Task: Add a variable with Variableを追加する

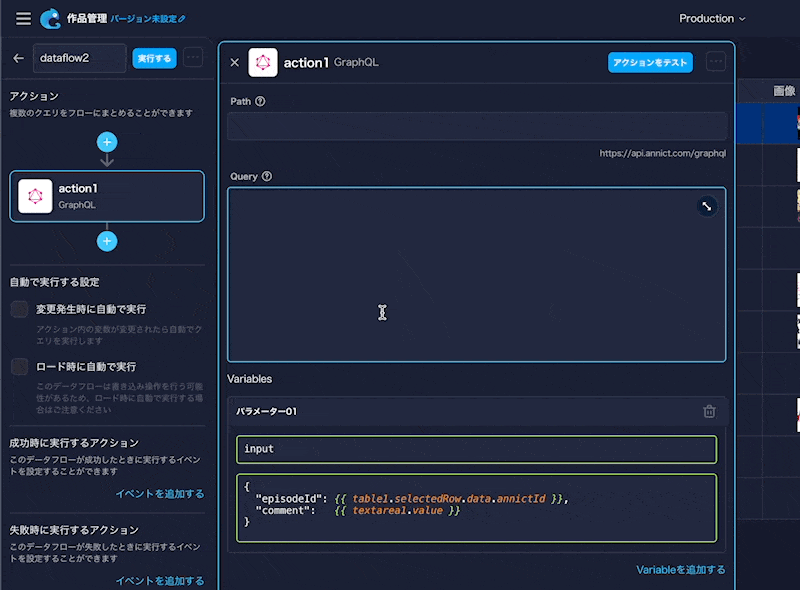Action: [681, 570]
